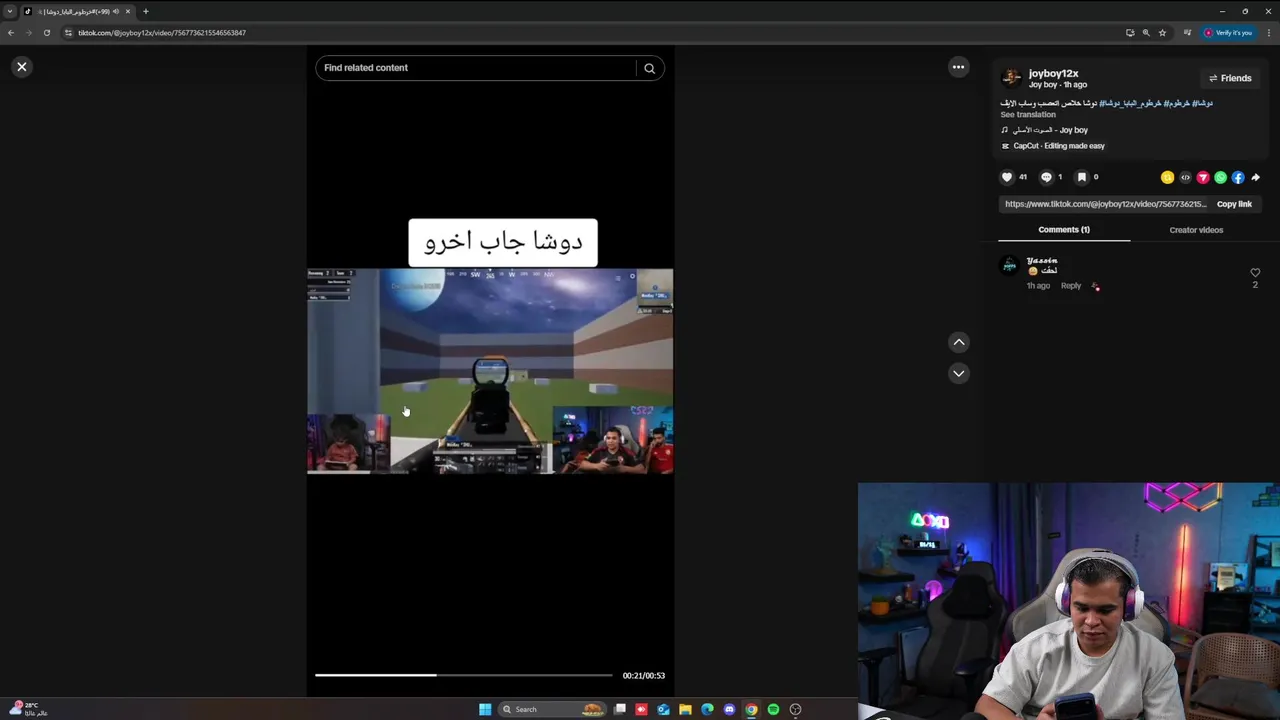
Task: Open the weather widget on taskbar
Action: pos(28,709)
